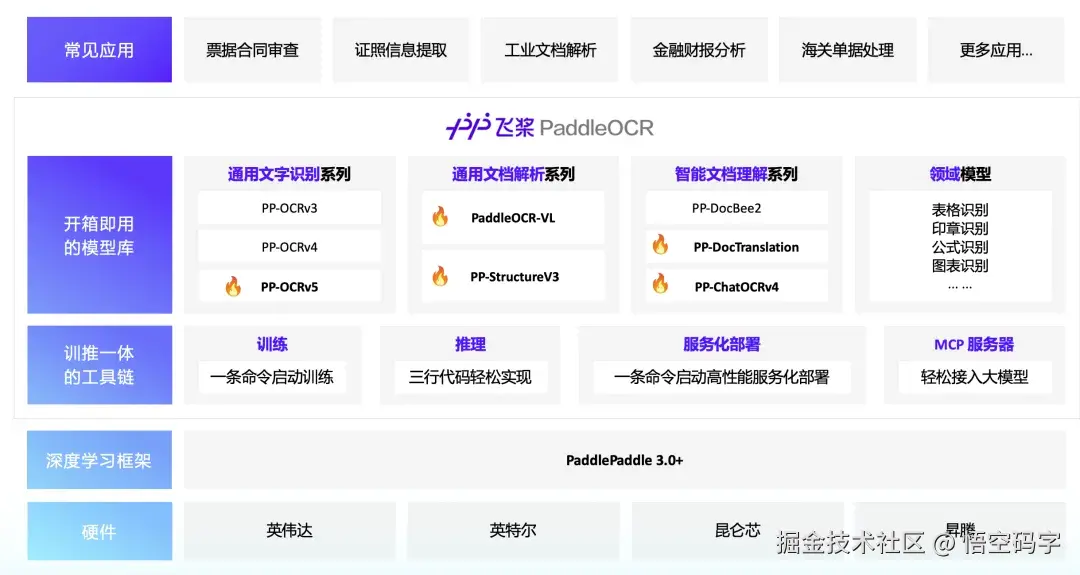1080x575 pixels.
Task: Click the 英伟达 hardware card
Action: 289,531
